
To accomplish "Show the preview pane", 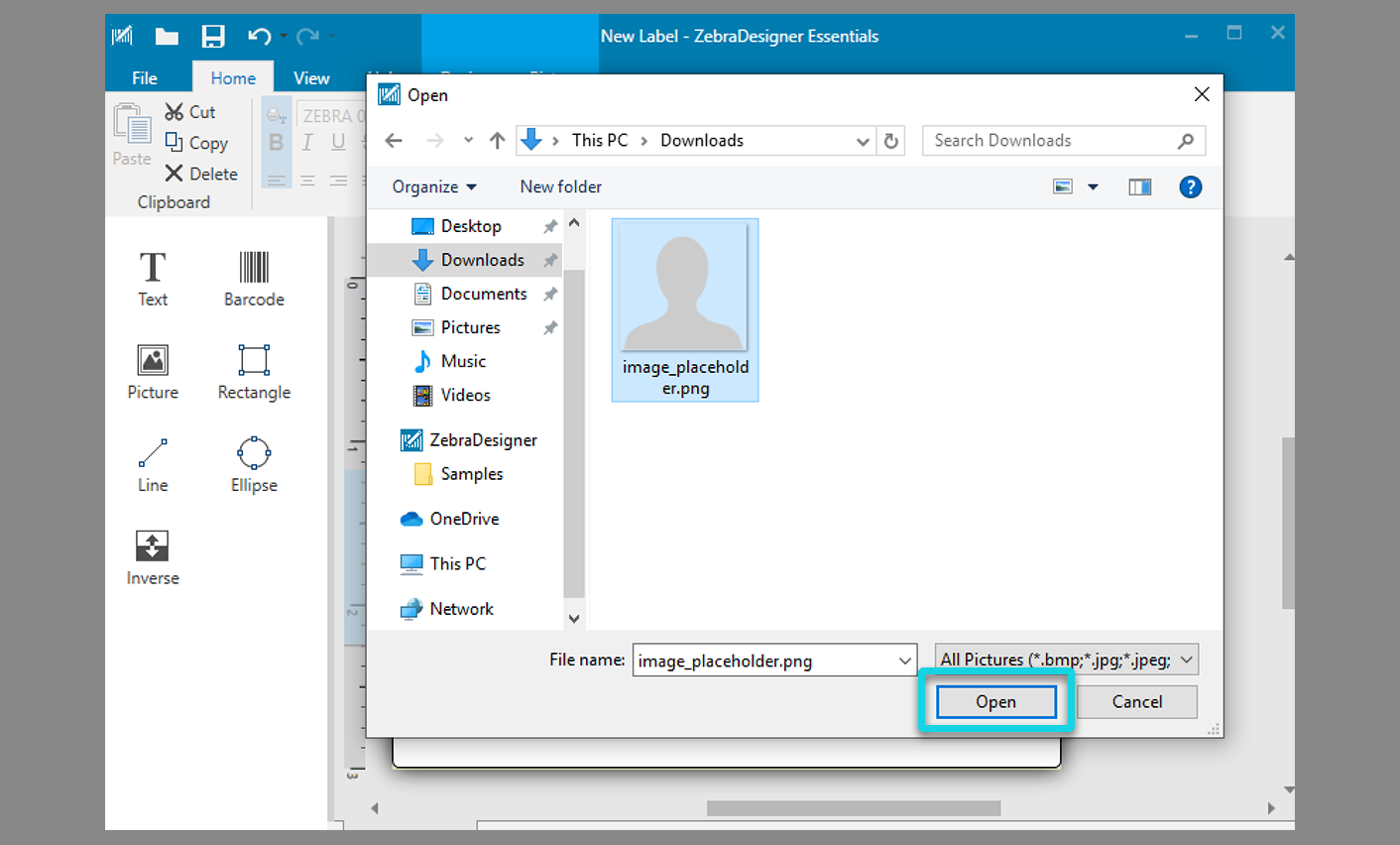I will pos(1138,186).
